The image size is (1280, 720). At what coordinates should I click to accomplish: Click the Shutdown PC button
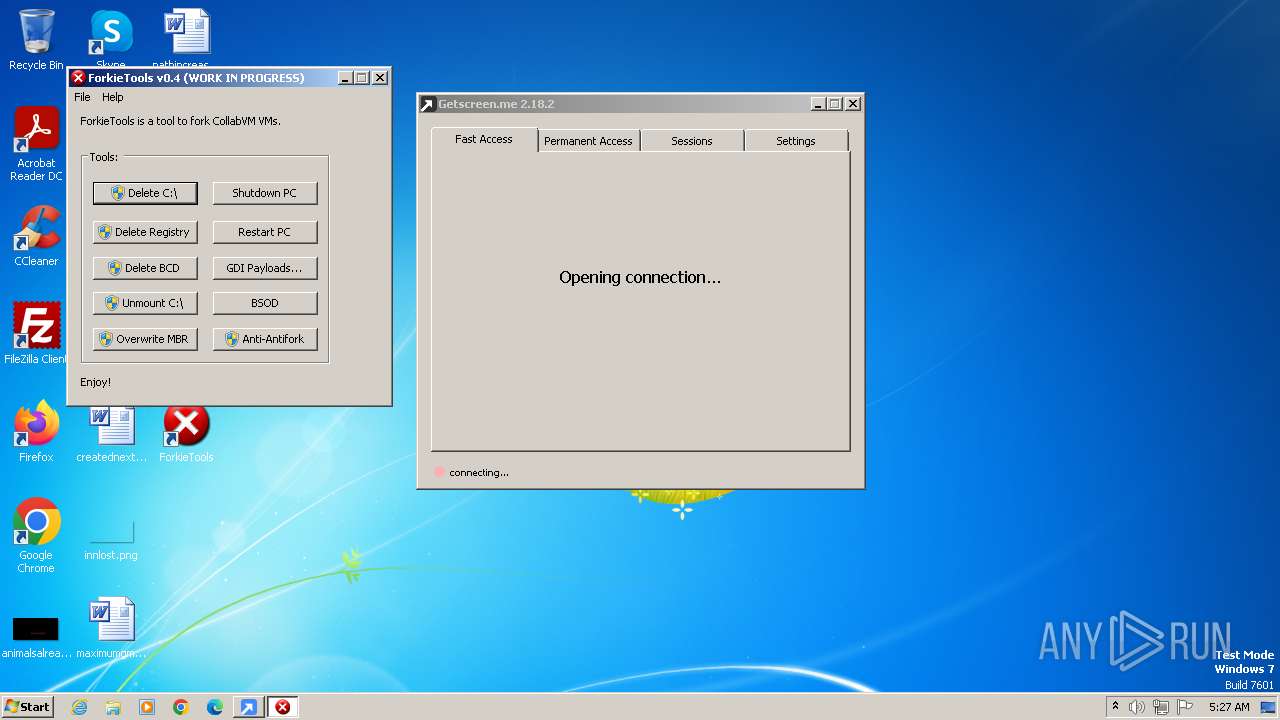click(x=265, y=193)
